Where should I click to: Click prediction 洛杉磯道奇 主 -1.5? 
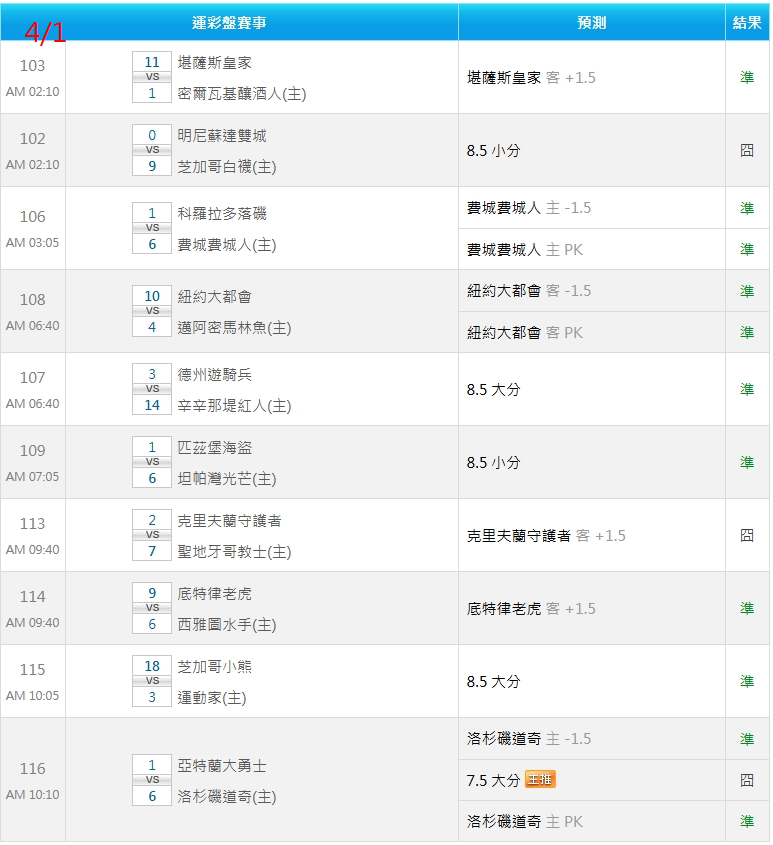pyautogui.click(x=529, y=738)
